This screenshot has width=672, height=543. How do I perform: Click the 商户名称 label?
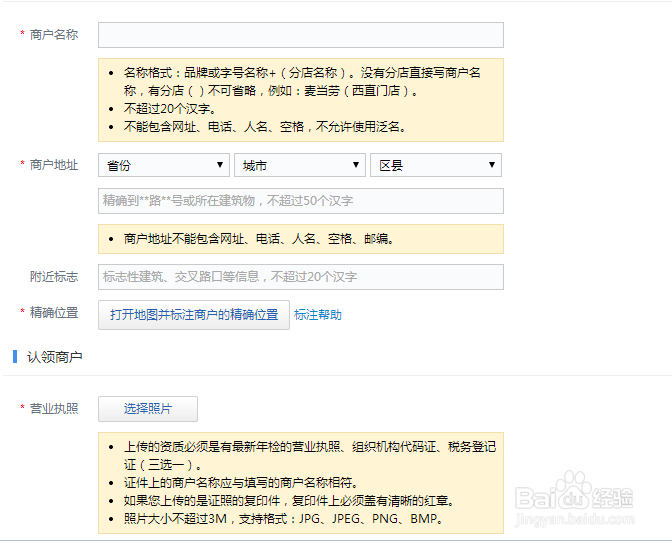54,35
